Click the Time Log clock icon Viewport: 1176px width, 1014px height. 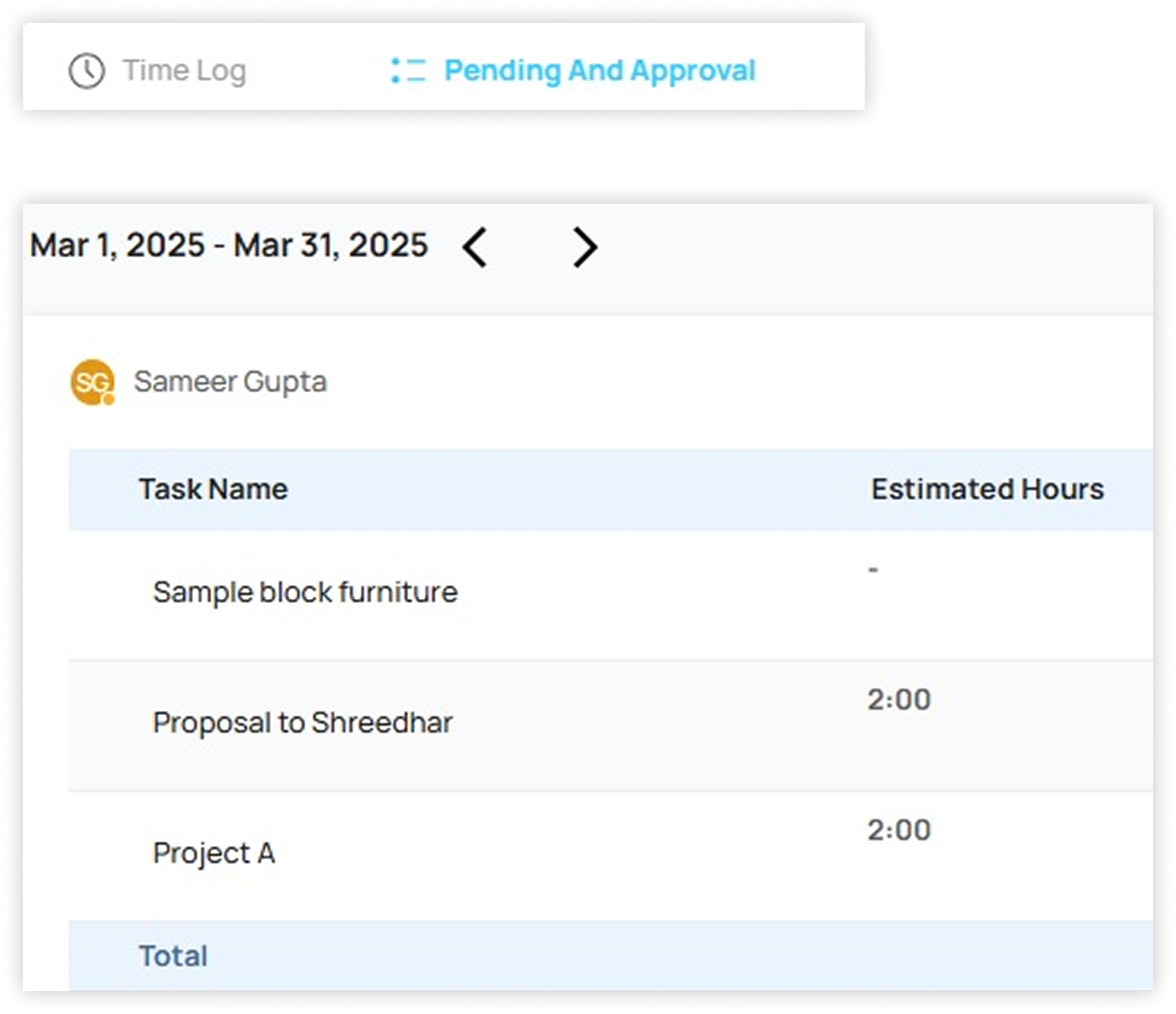coord(86,71)
